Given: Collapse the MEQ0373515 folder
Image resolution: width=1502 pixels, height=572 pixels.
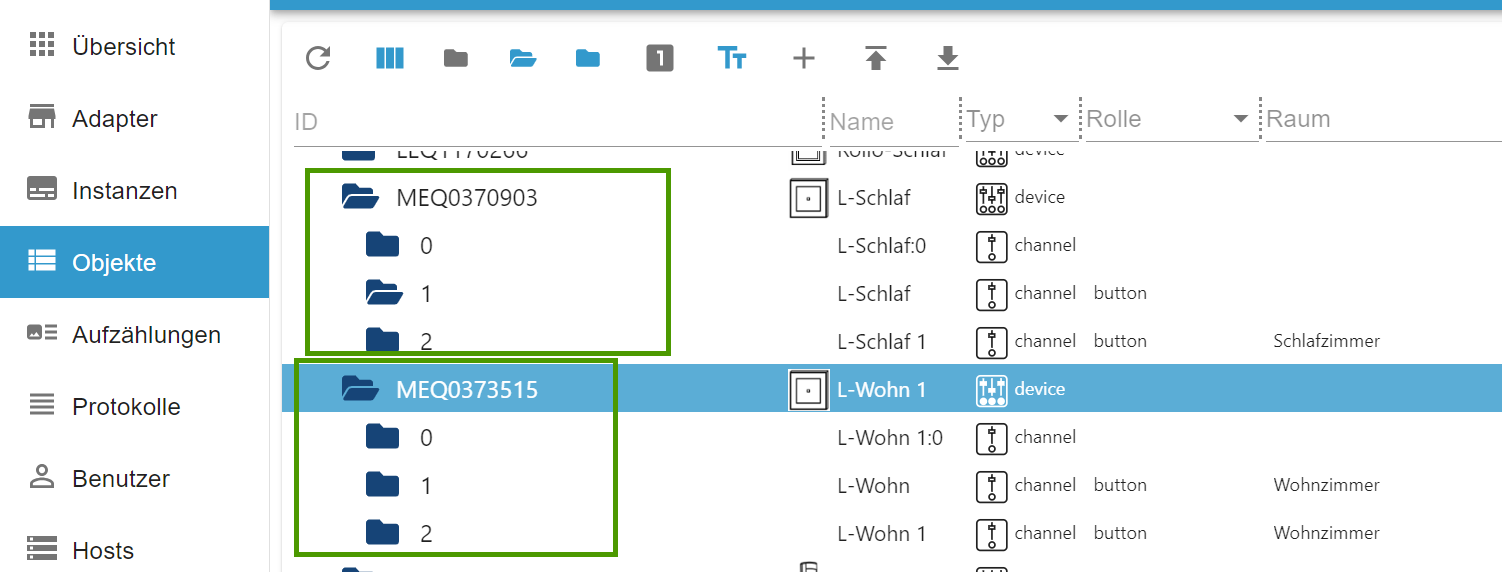Looking at the screenshot, I should [x=360, y=389].
